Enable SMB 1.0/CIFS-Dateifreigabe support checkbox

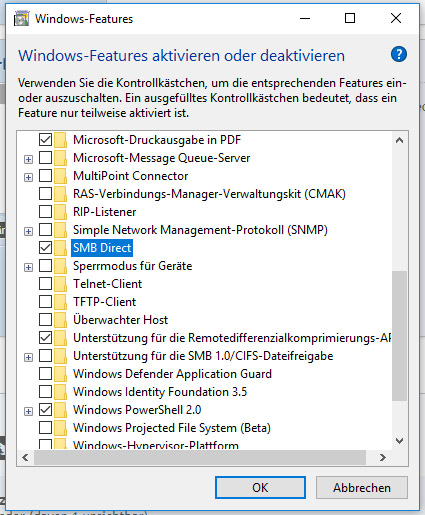click(x=45, y=356)
